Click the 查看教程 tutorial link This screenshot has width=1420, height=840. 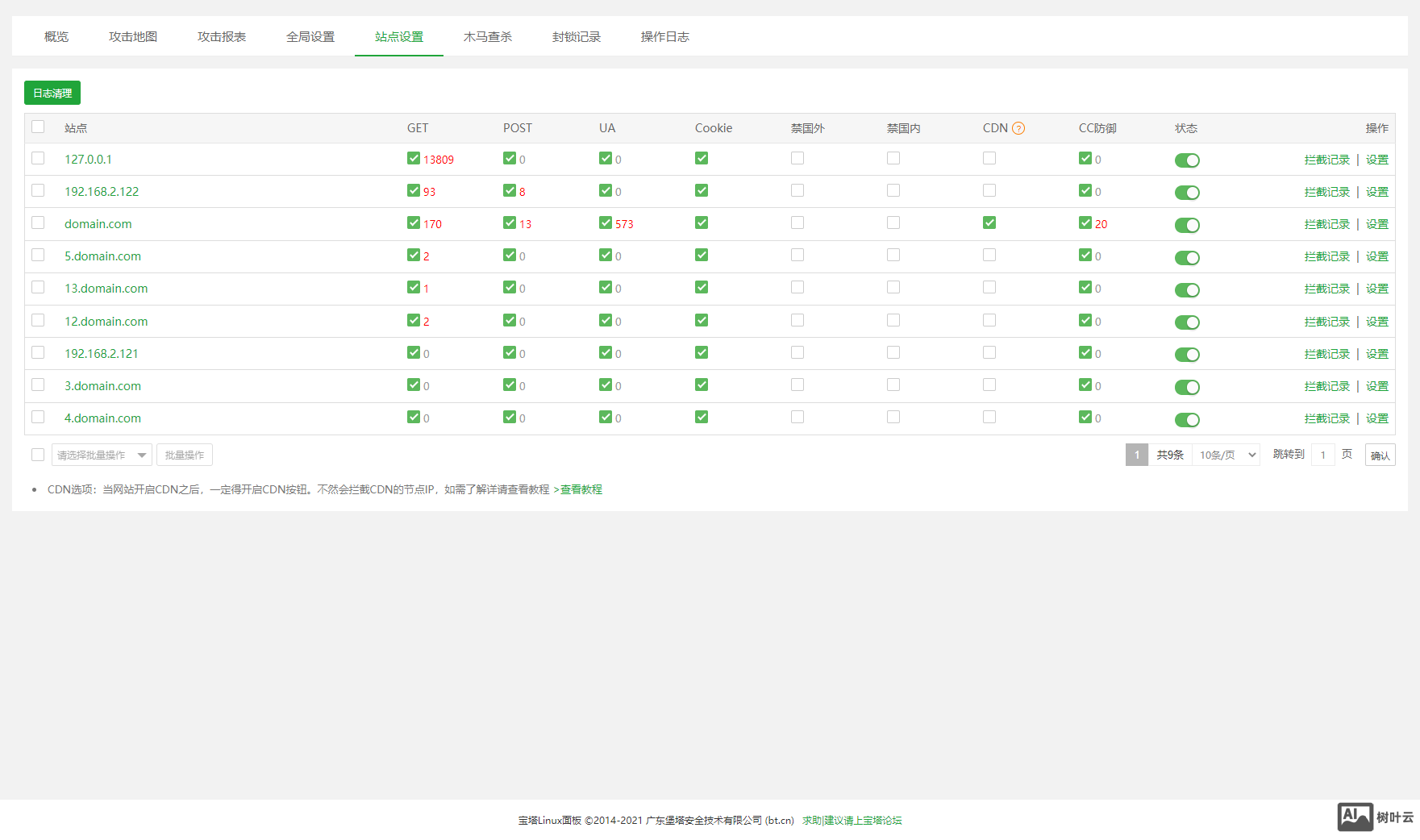click(581, 490)
